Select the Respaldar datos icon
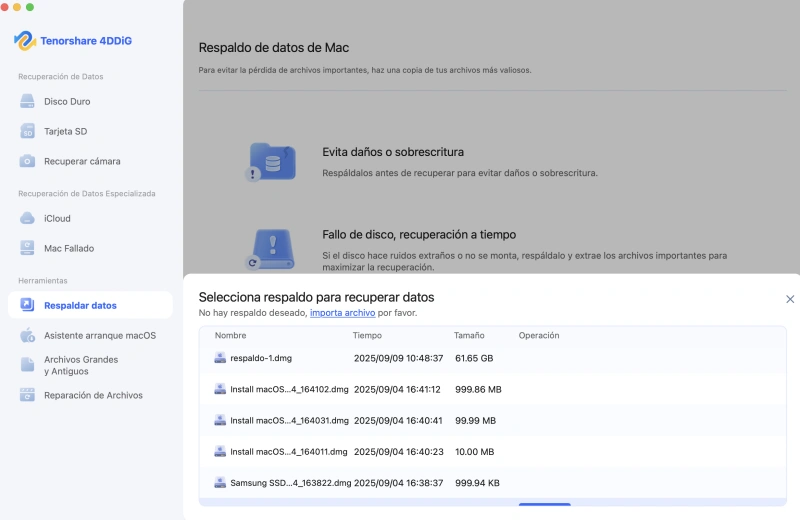This screenshot has width=800, height=520. coord(27,305)
